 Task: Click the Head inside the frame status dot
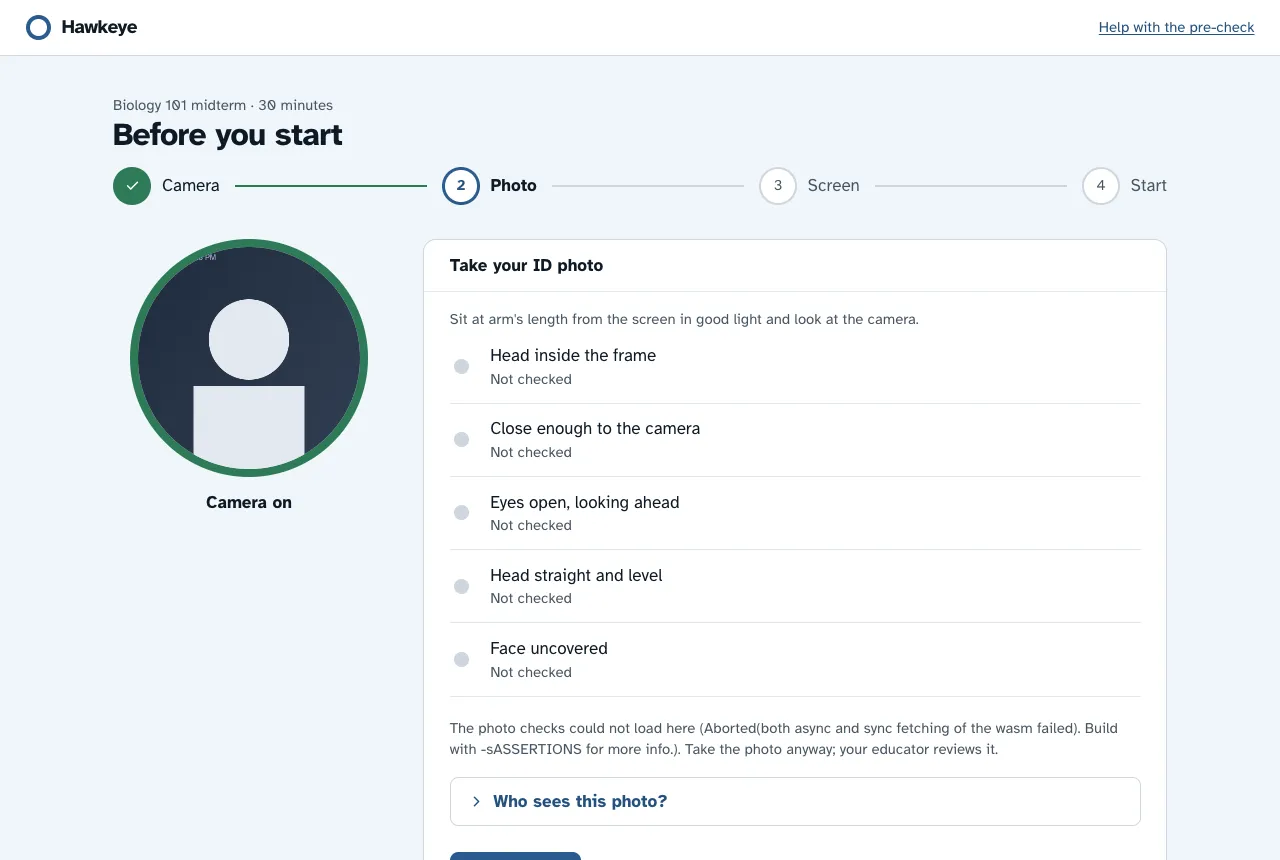(x=461, y=367)
